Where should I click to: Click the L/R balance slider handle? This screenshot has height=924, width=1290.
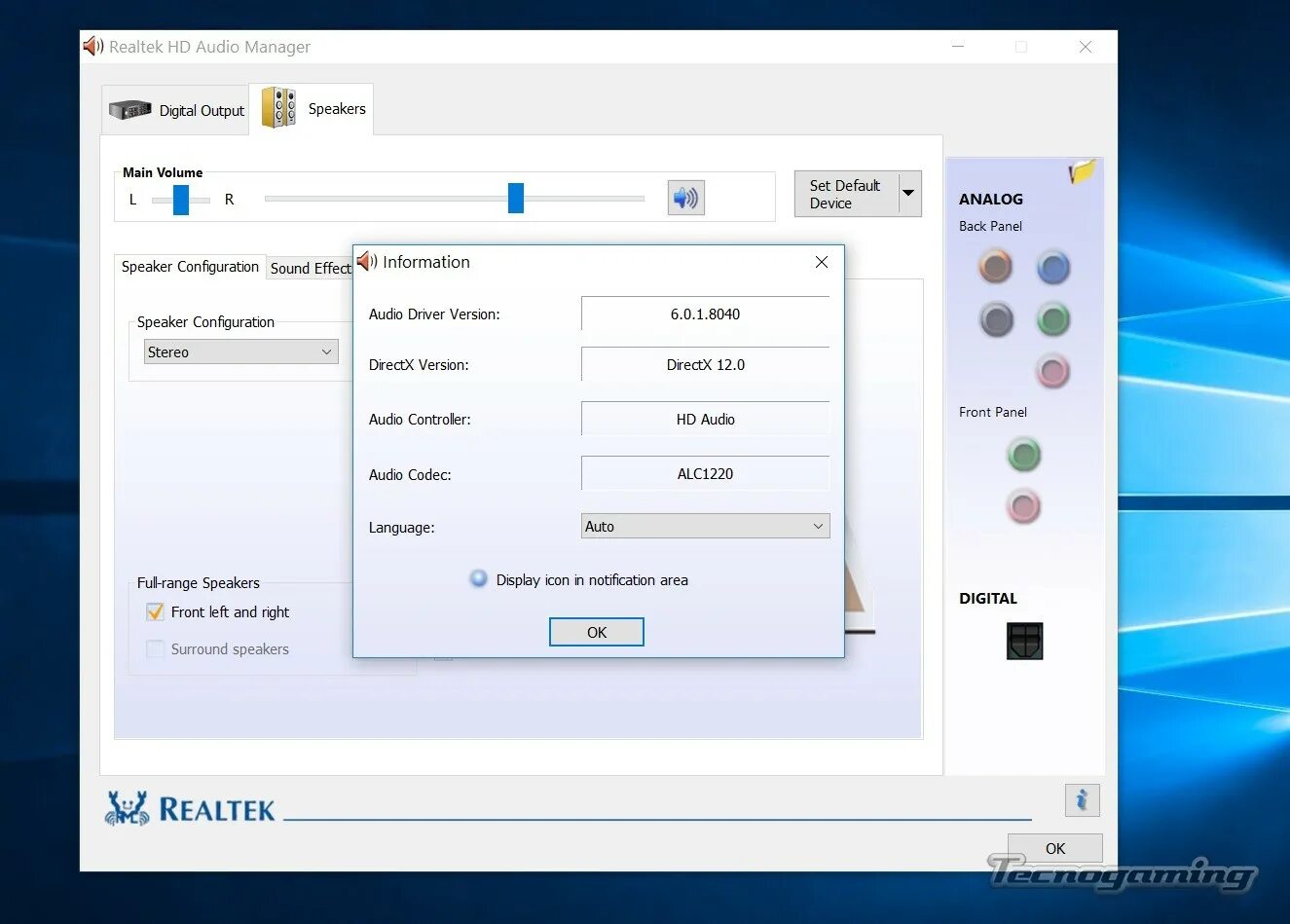pyautogui.click(x=181, y=200)
